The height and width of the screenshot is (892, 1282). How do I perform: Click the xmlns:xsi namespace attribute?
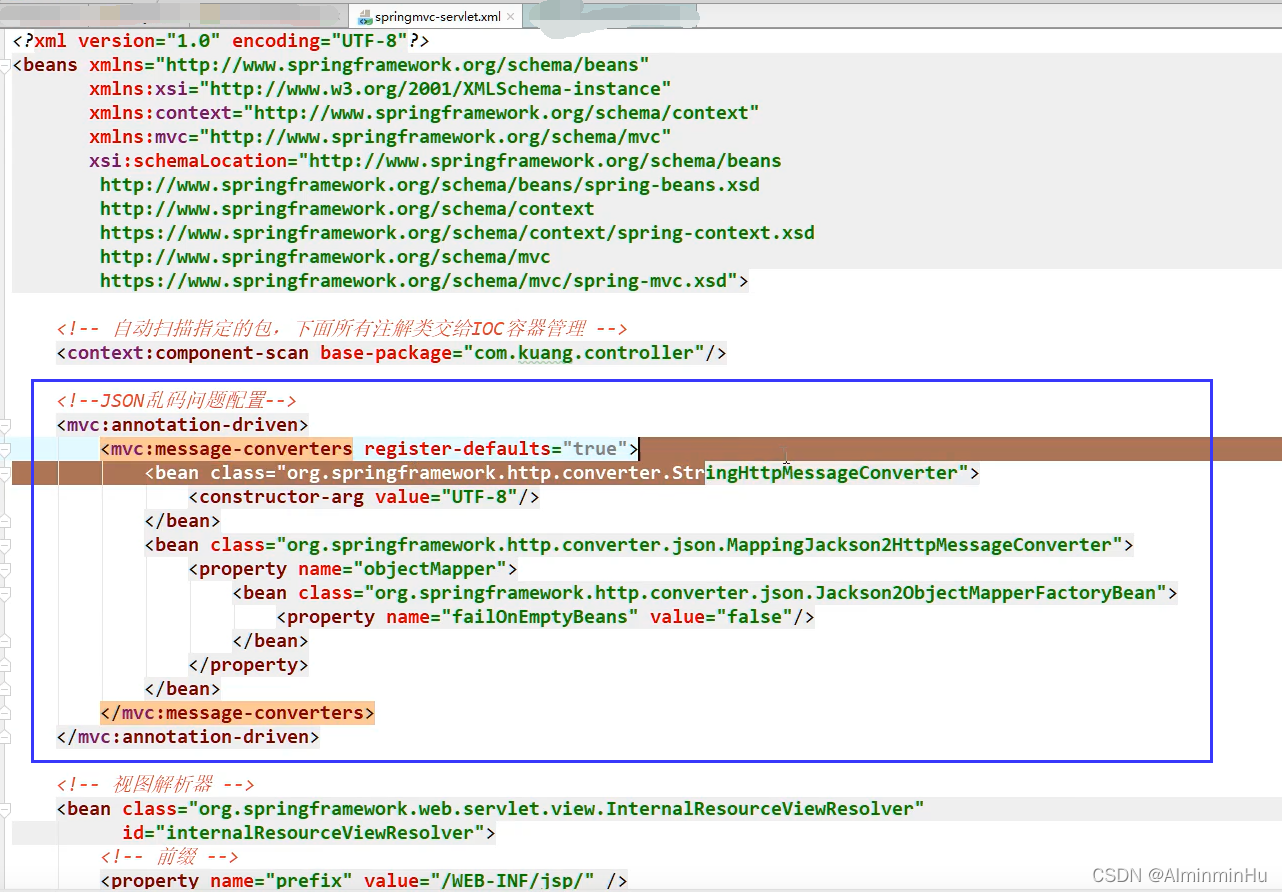tap(380, 89)
